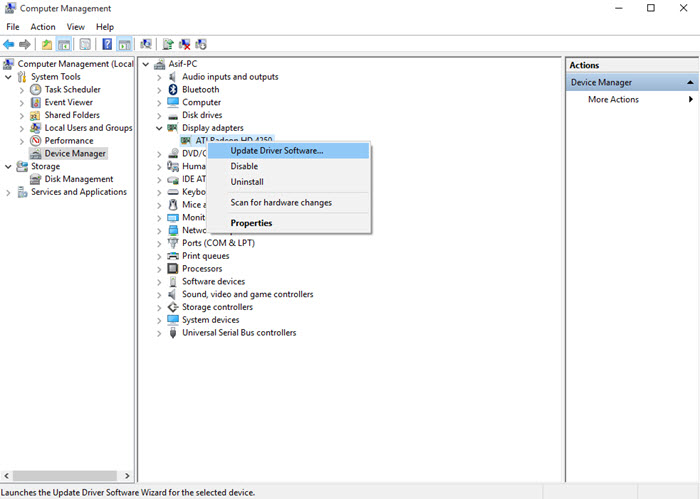700x499 pixels.
Task: Collapse the Asif-PC root device node
Action: pyautogui.click(x=146, y=64)
